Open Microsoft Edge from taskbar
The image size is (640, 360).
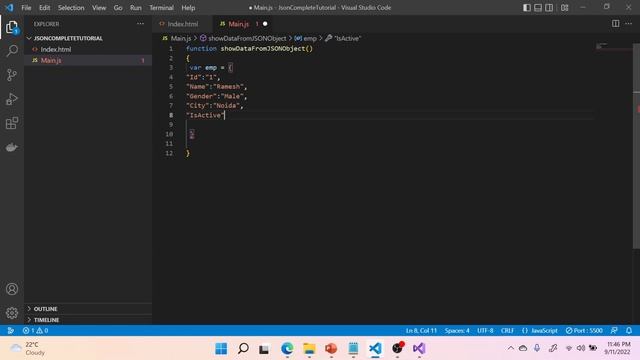[x=287, y=349]
